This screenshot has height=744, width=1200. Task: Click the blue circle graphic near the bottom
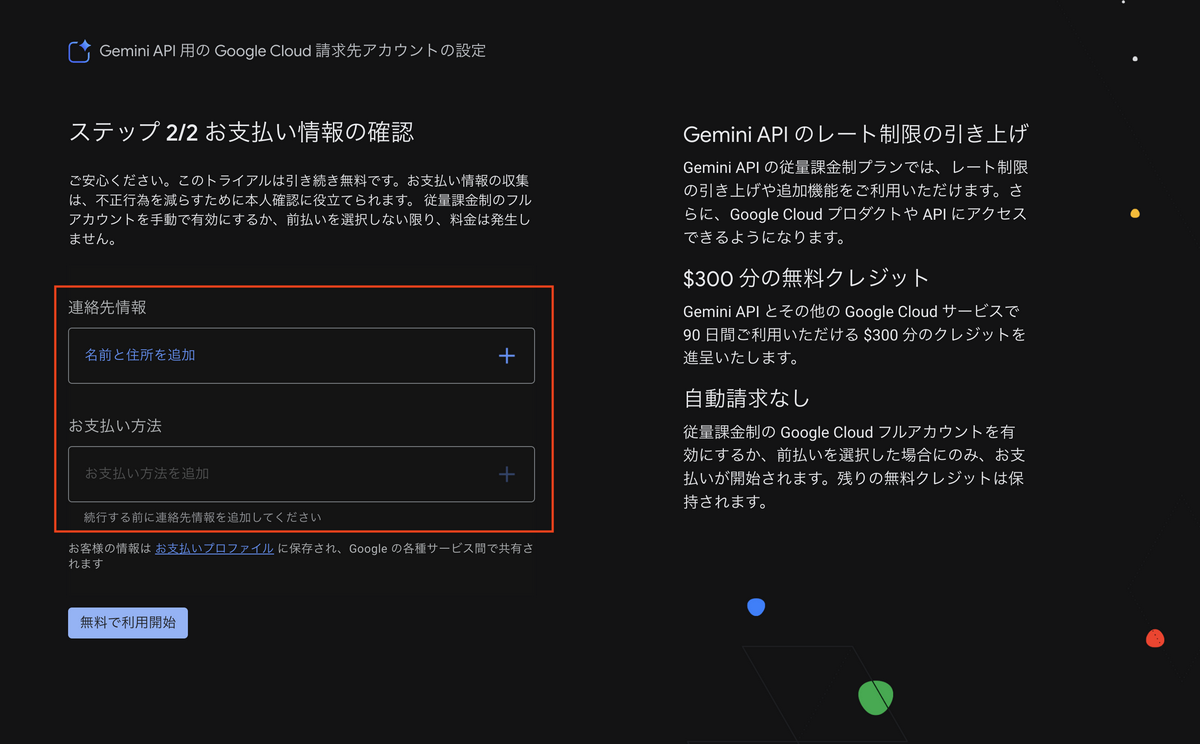point(756,606)
